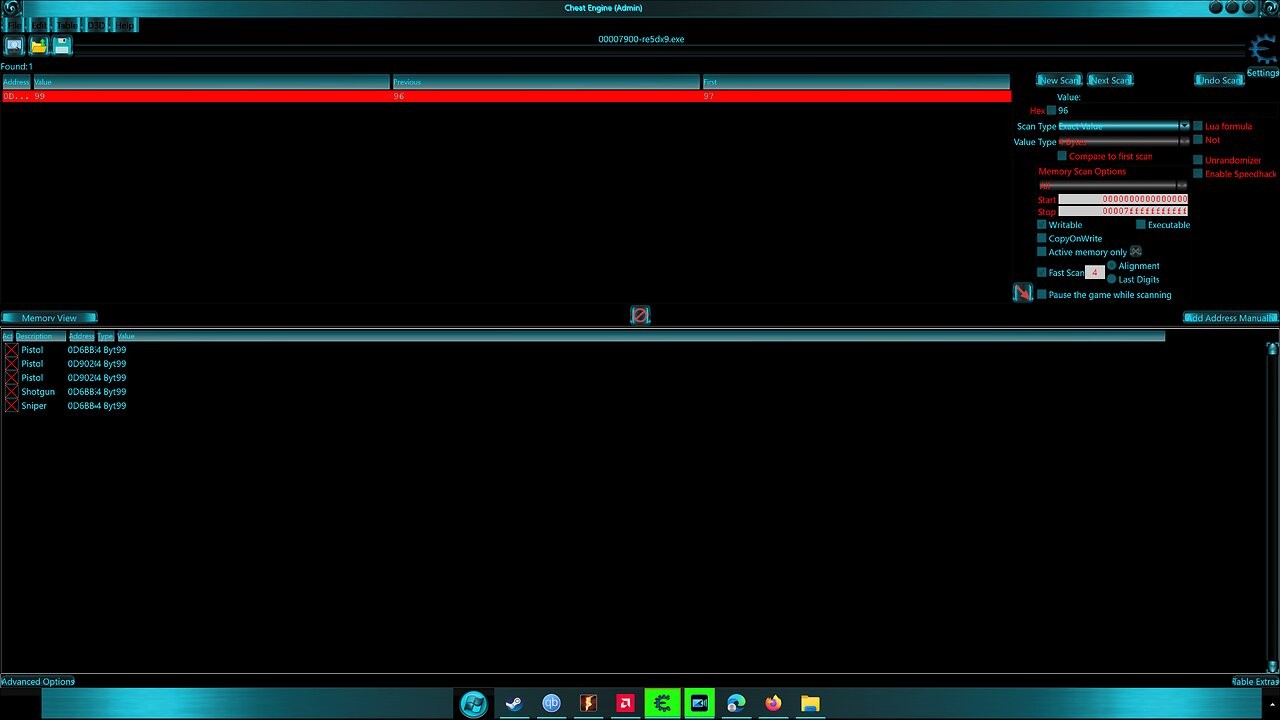Open File Explorer from the taskbar
This screenshot has width=1280, height=720.
[810, 704]
